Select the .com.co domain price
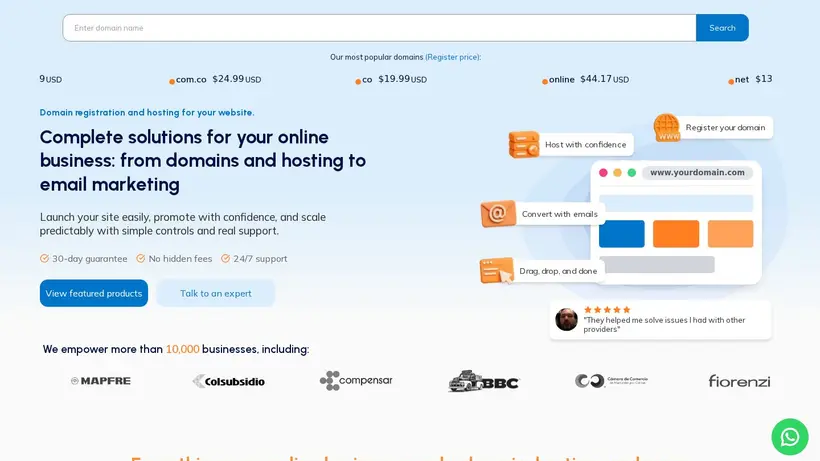 tap(215, 79)
